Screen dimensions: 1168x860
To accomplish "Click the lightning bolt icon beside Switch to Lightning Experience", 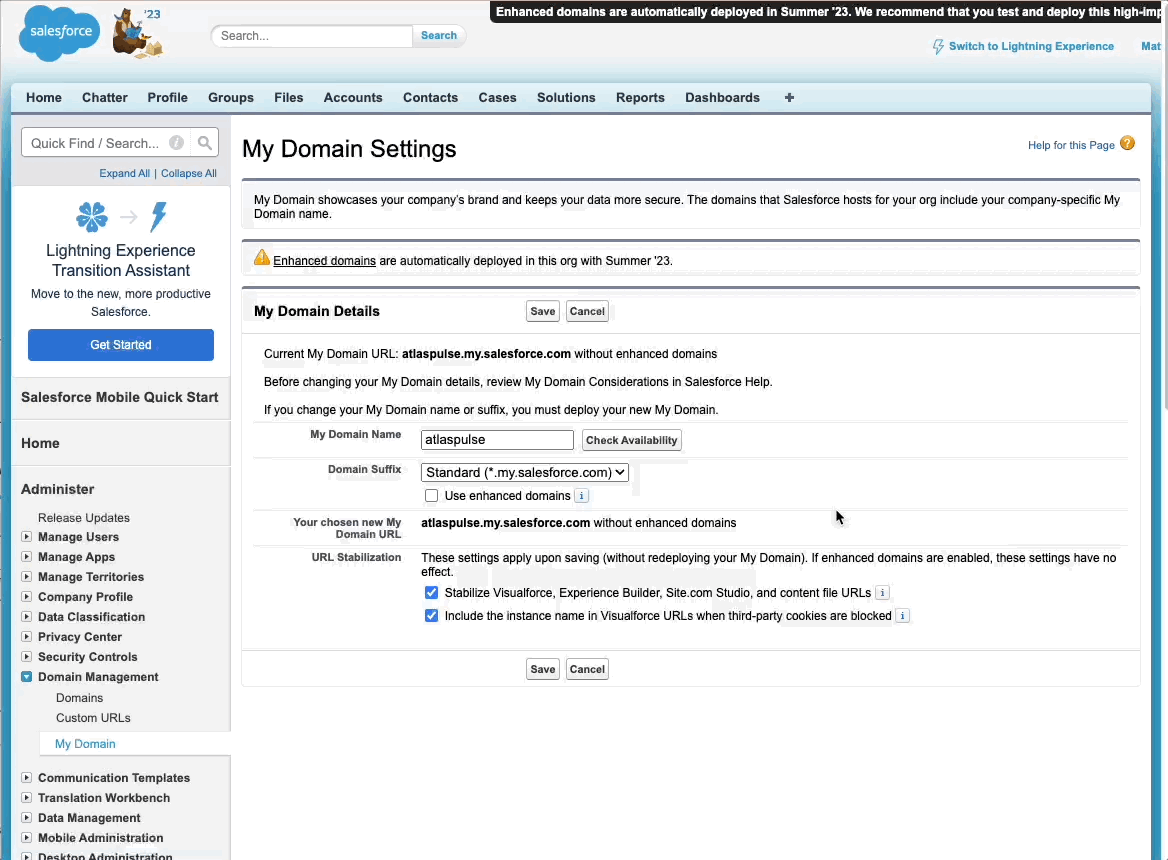I will click(x=938, y=47).
